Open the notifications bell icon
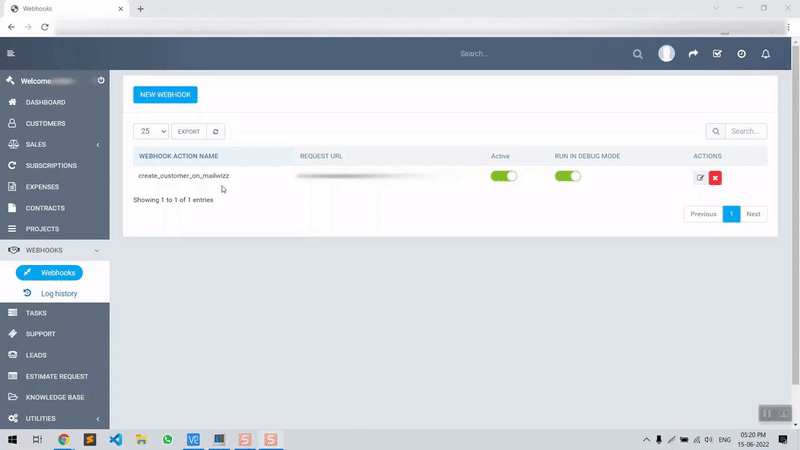 click(766, 54)
